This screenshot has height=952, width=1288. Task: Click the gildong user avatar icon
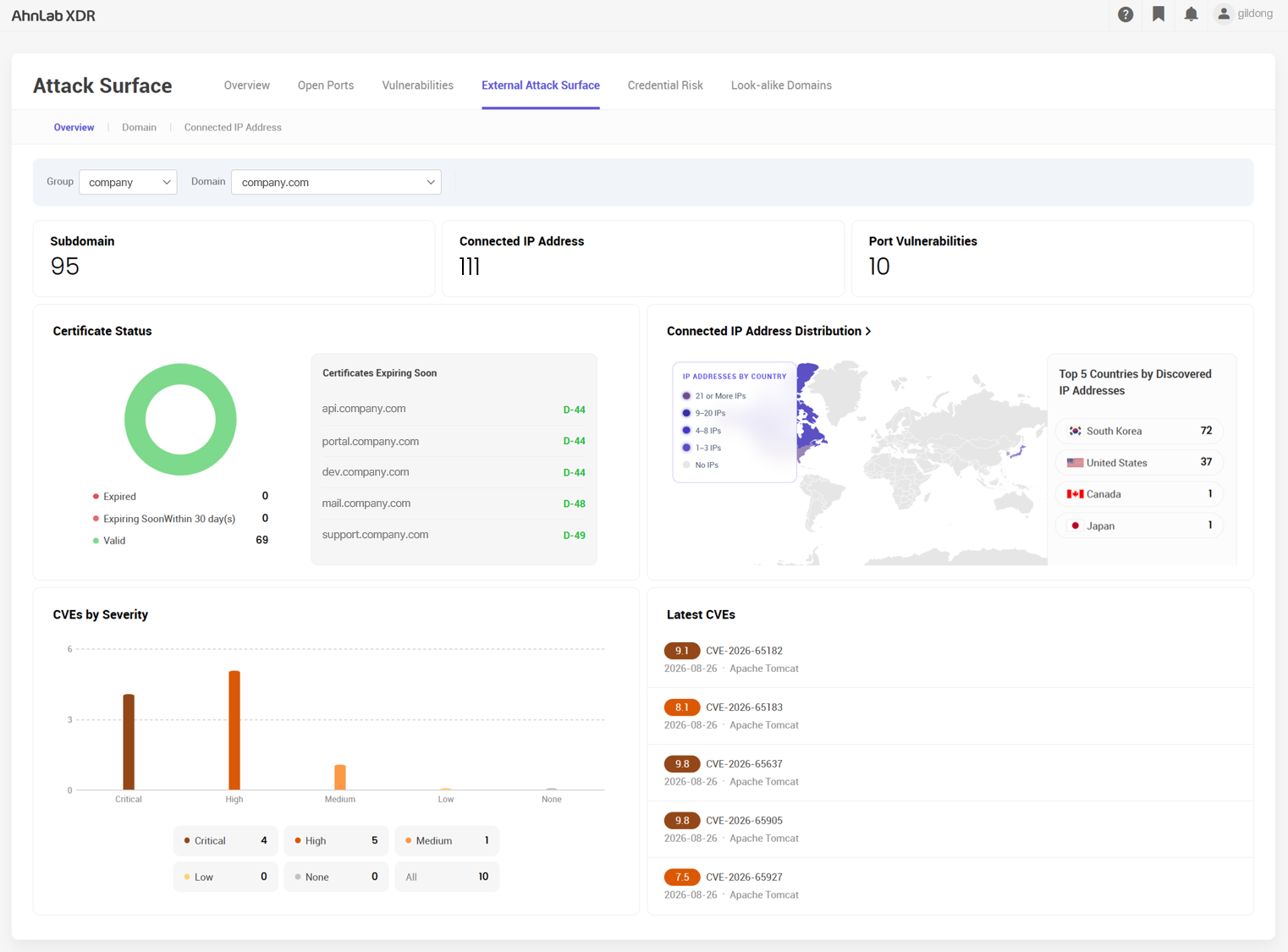(x=1223, y=14)
